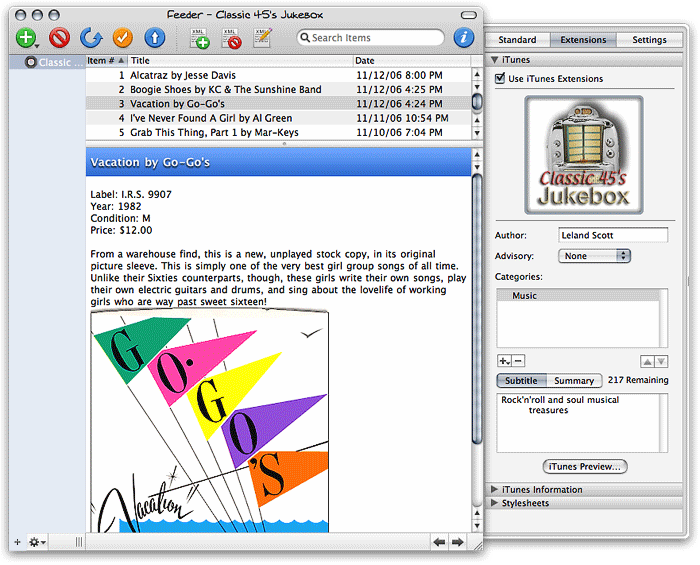Expand the Stylesheets section
This screenshot has height=565, width=700.
pyautogui.click(x=494, y=503)
